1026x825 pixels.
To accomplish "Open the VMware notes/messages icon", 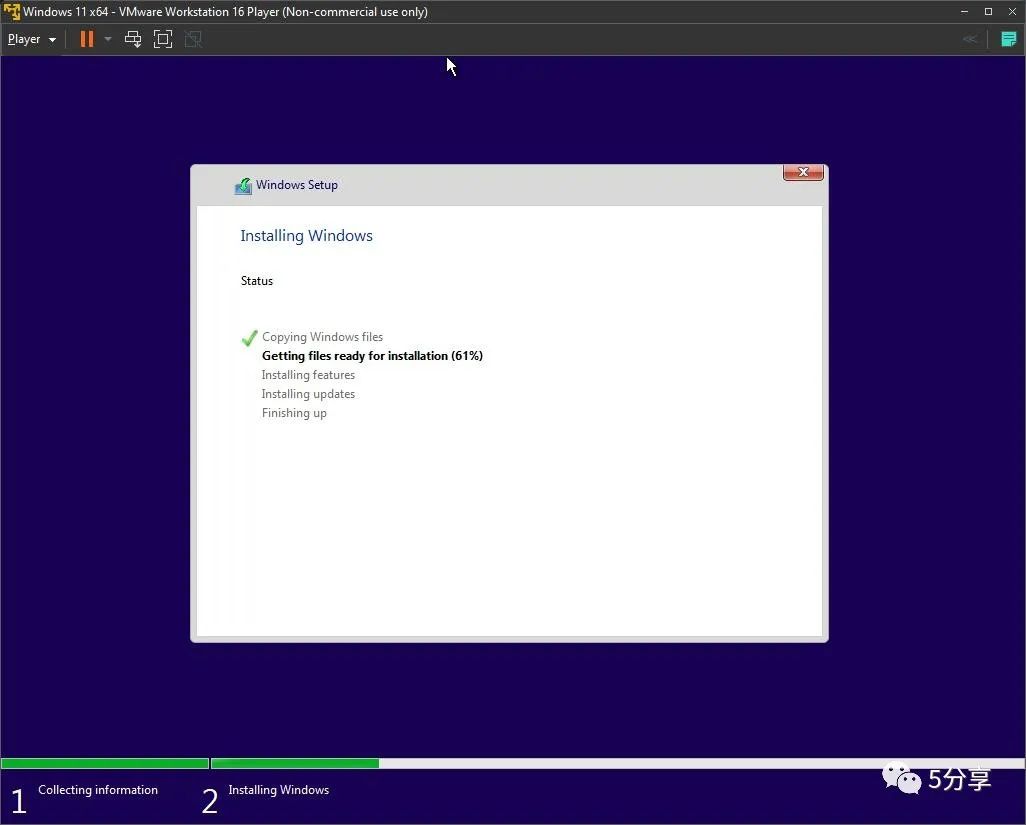I will tap(1008, 39).
